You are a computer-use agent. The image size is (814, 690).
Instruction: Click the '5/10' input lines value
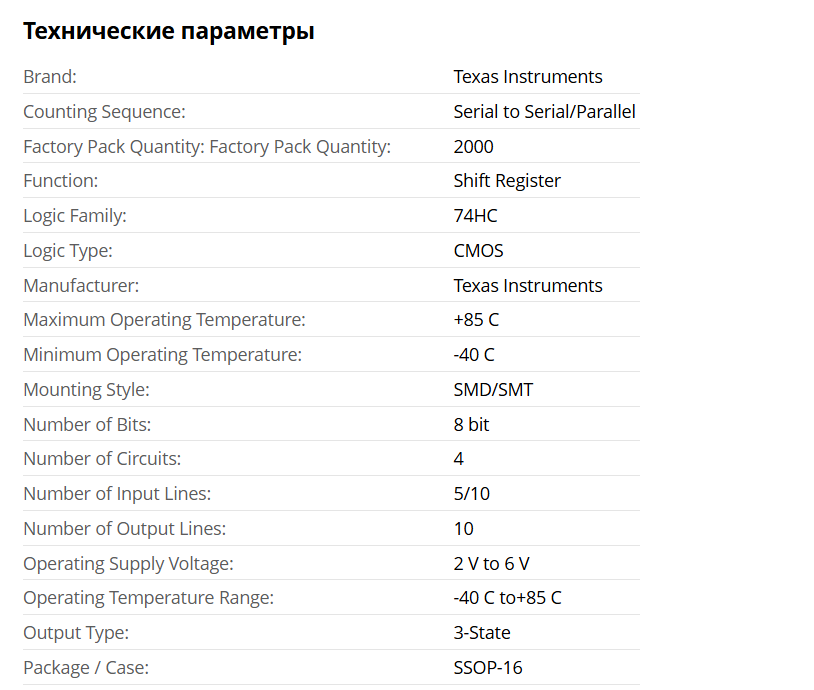tap(471, 494)
